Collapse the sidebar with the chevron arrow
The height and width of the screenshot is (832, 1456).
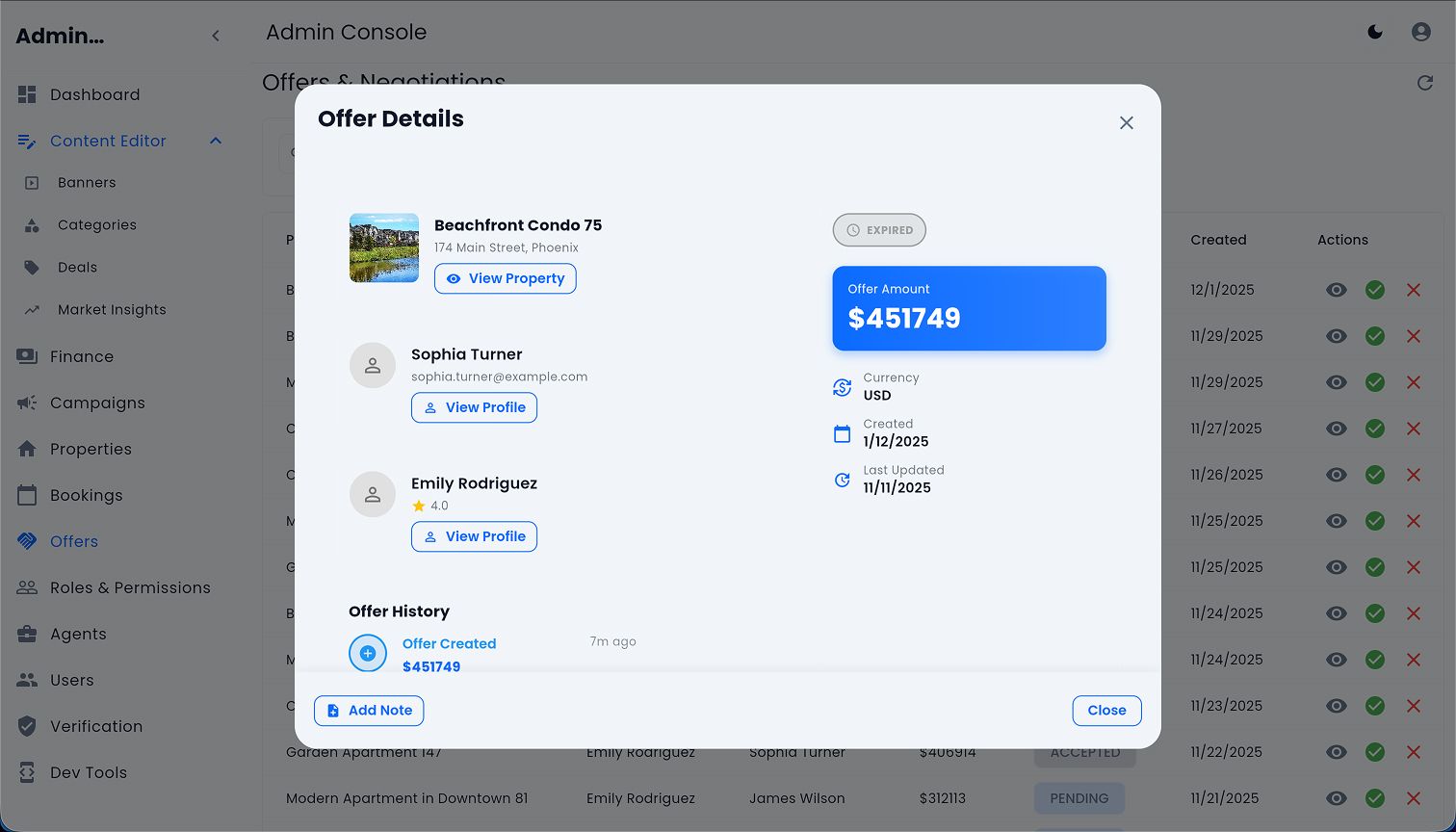(216, 36)
